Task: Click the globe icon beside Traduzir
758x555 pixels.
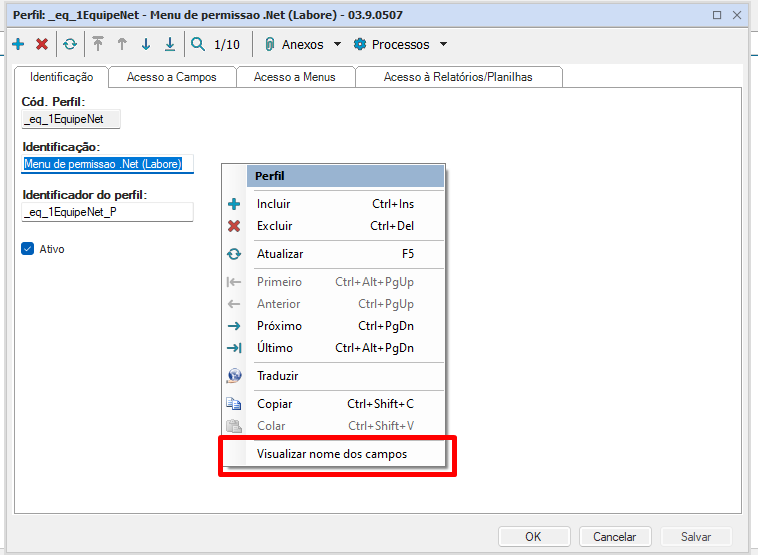Action: click(x=234, y=376)
